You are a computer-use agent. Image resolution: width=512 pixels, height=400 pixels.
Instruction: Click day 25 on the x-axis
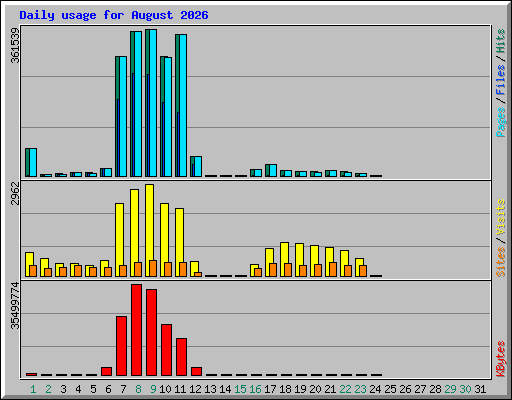click(x=390, y=389)
